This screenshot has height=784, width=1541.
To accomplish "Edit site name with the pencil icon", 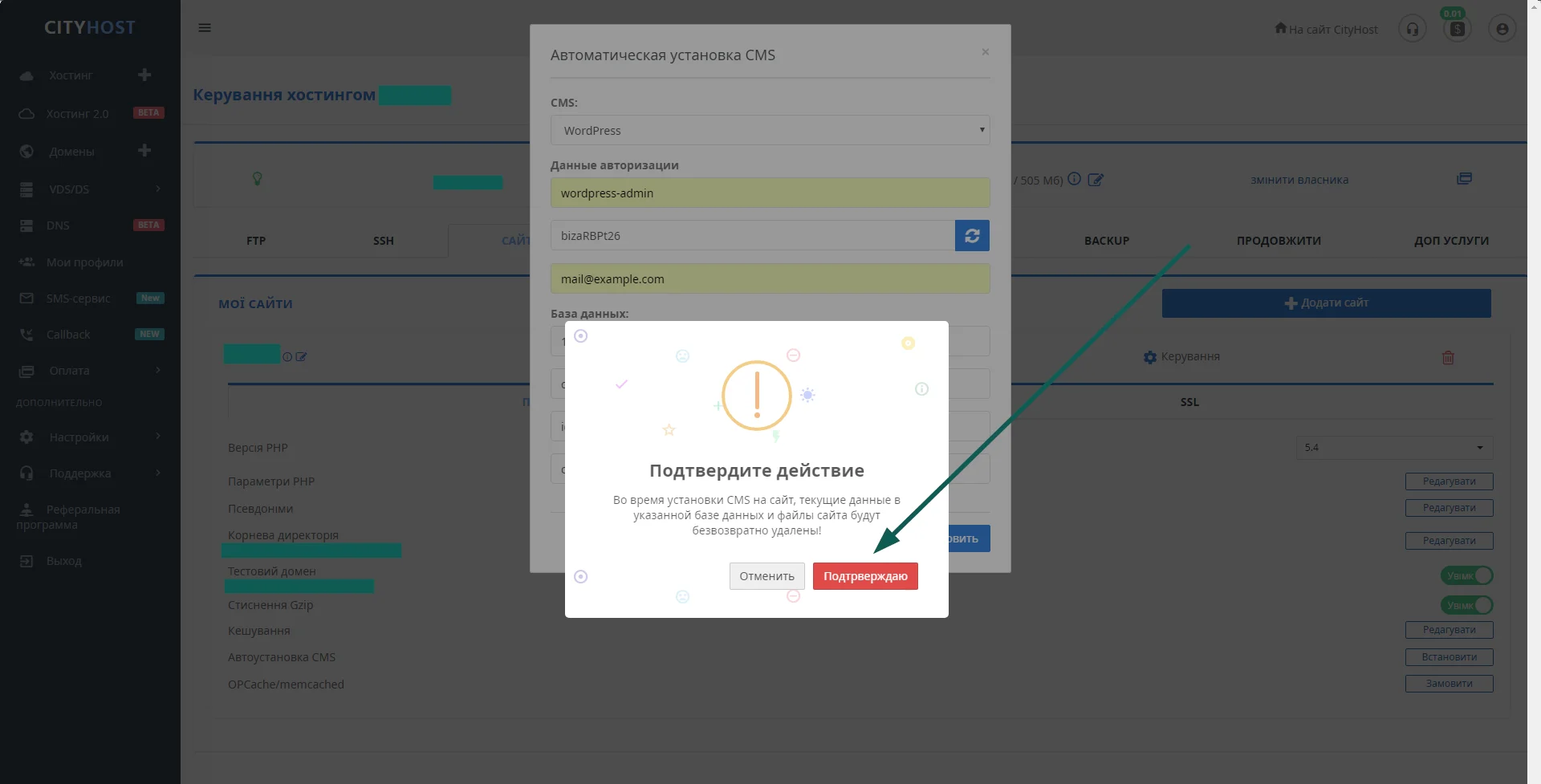I will (x=301, y=357).
